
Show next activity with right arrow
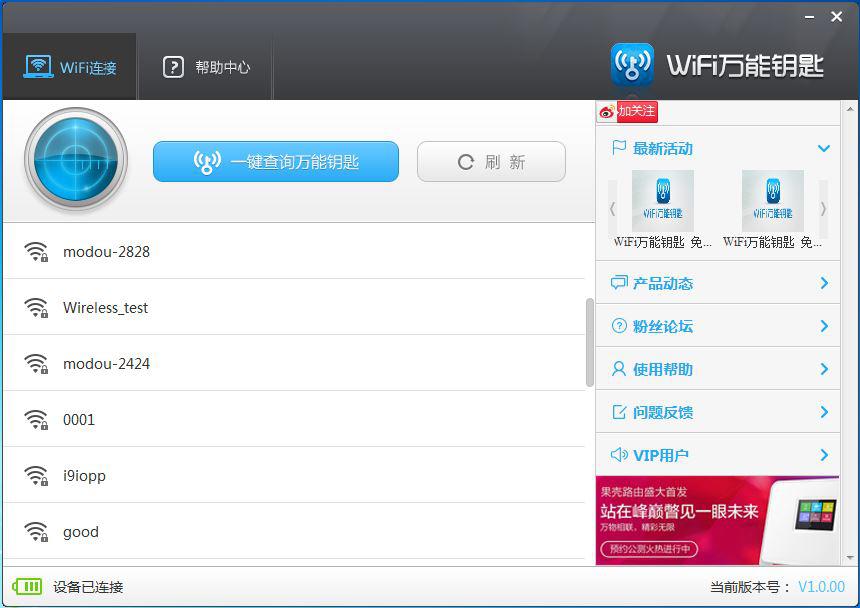(x=823, y=208)
